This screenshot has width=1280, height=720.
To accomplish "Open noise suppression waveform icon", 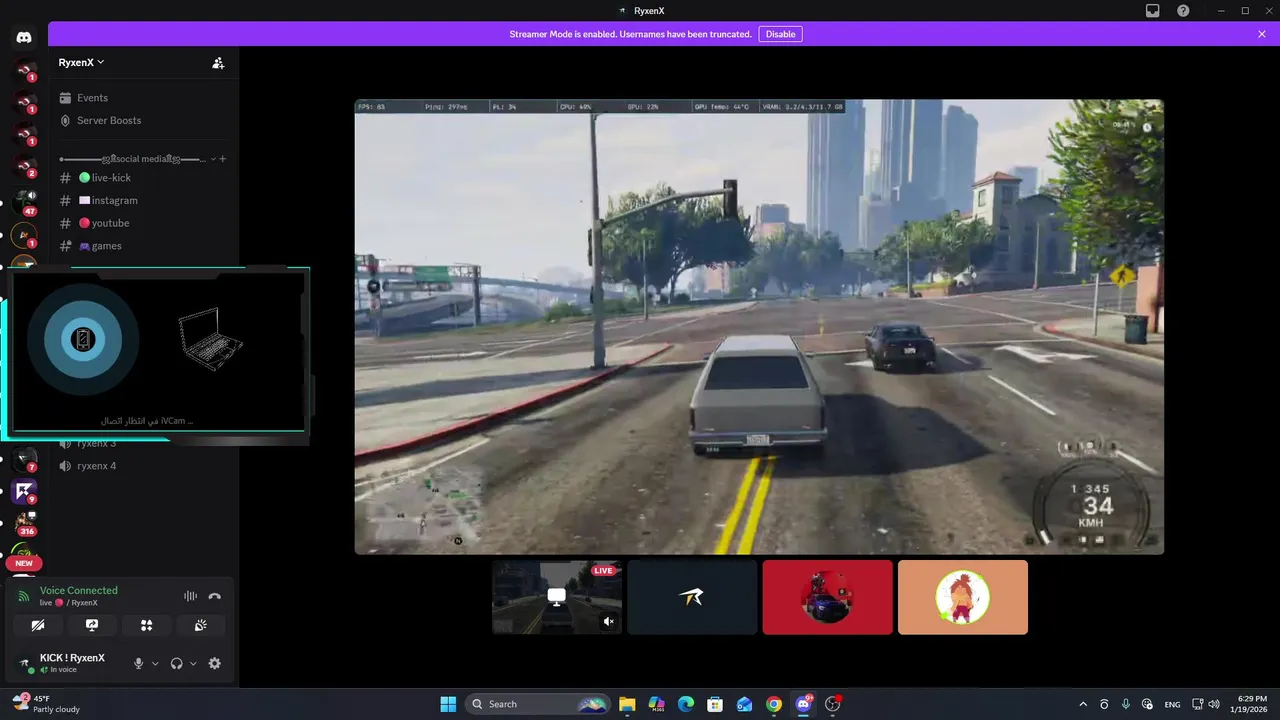I will pos(190,596).
